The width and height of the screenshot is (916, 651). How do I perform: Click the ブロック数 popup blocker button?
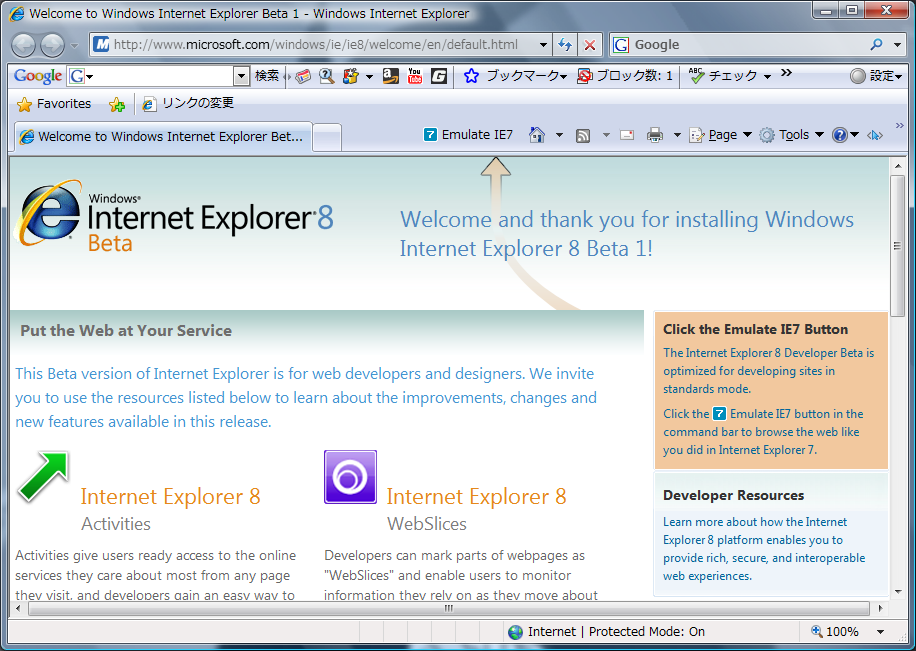[x=624, y=76]
